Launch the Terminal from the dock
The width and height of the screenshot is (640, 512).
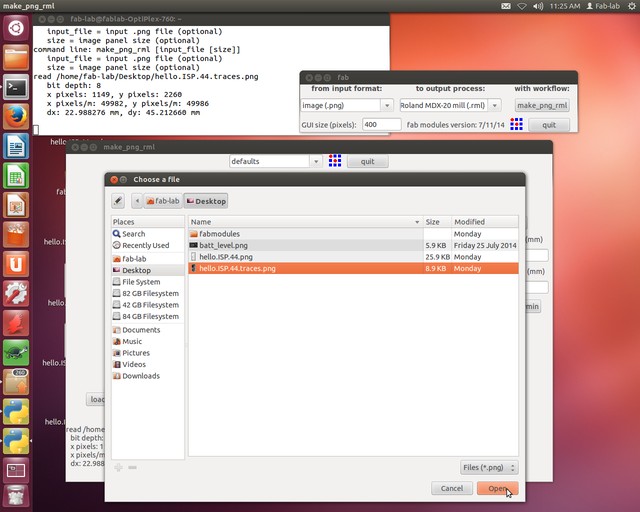tap(16, 87)
